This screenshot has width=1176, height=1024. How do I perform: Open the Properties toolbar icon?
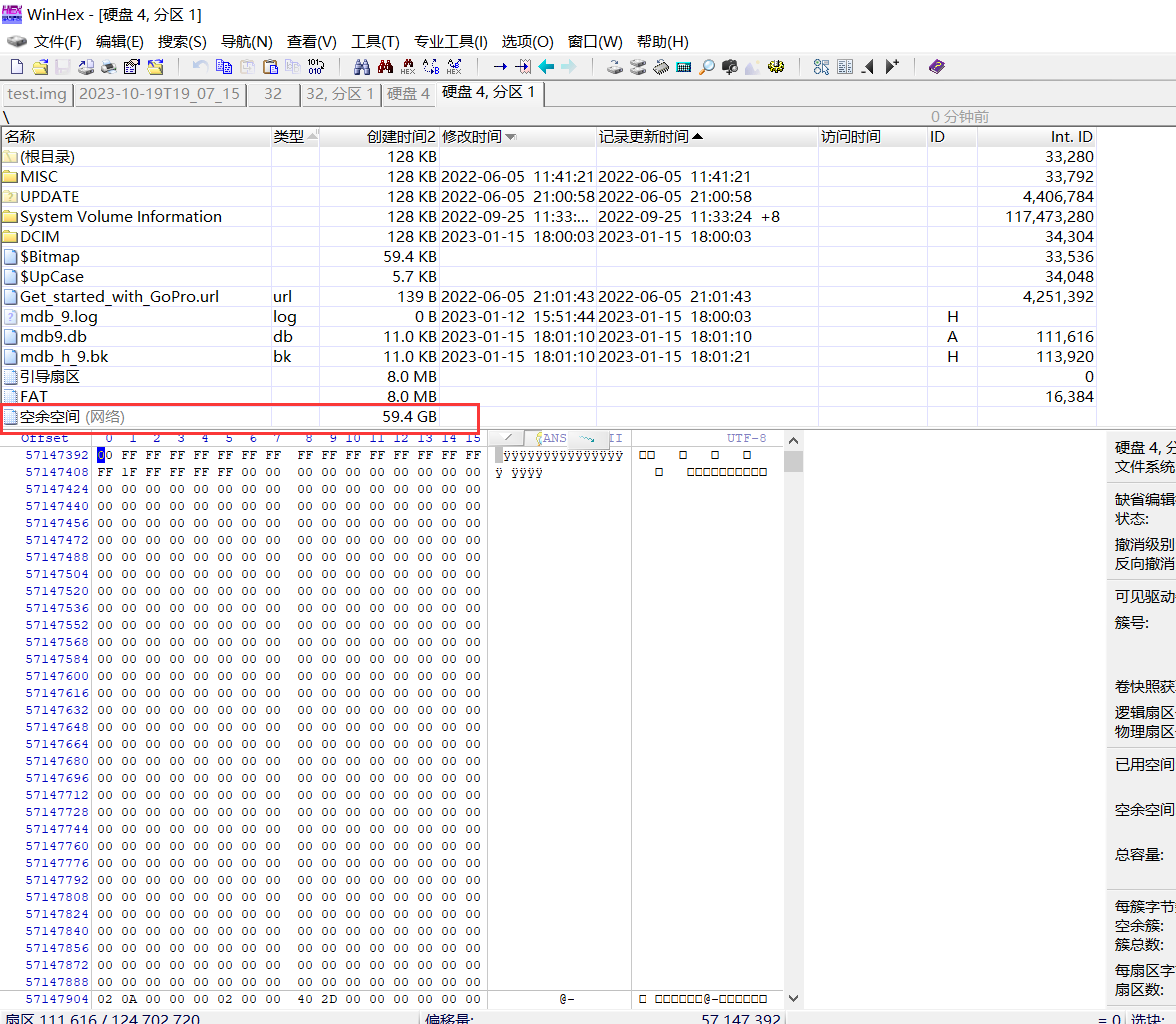(132, 67)
